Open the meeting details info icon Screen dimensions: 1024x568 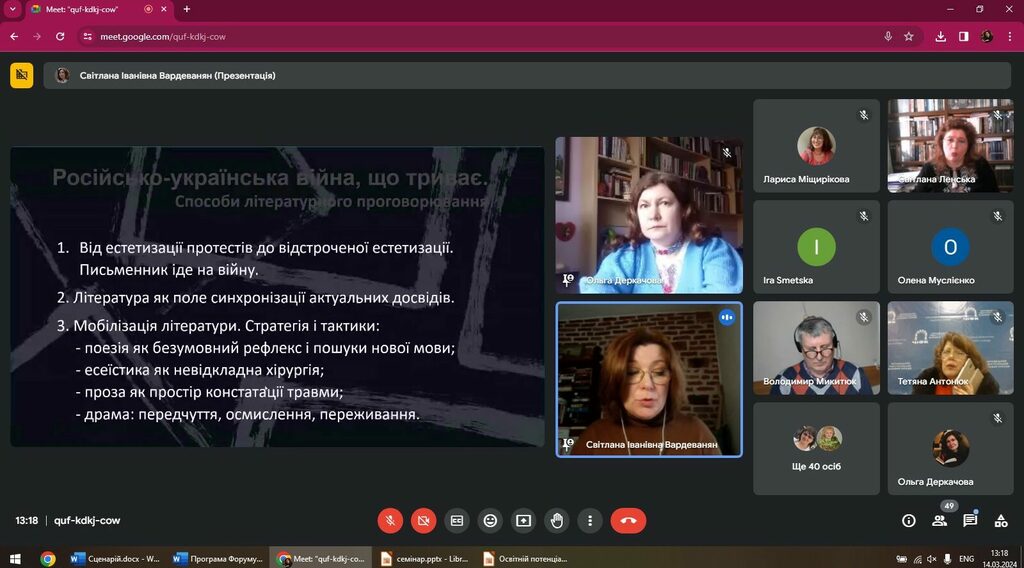908,520
